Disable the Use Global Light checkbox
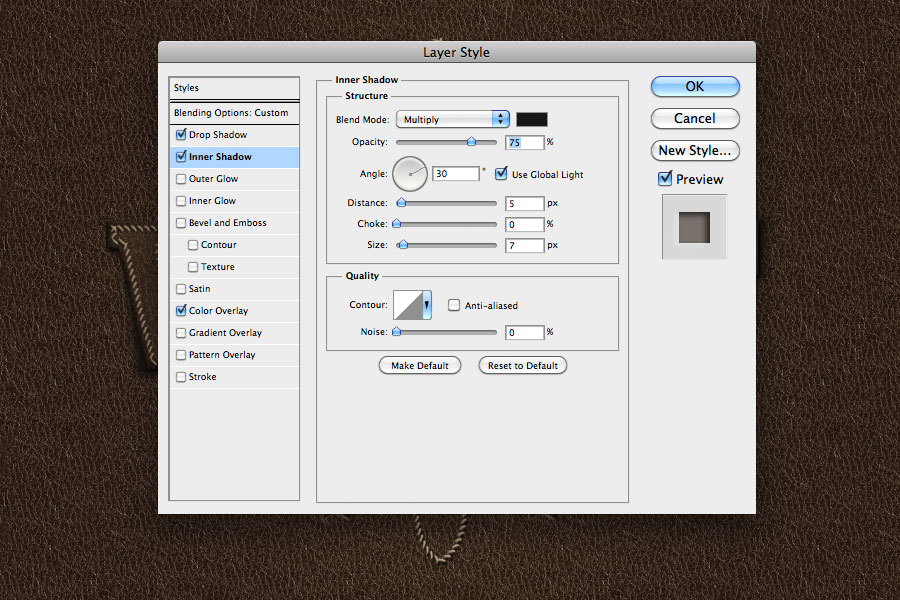Screen dimensions: 900x600 click(x=501, y=173)
